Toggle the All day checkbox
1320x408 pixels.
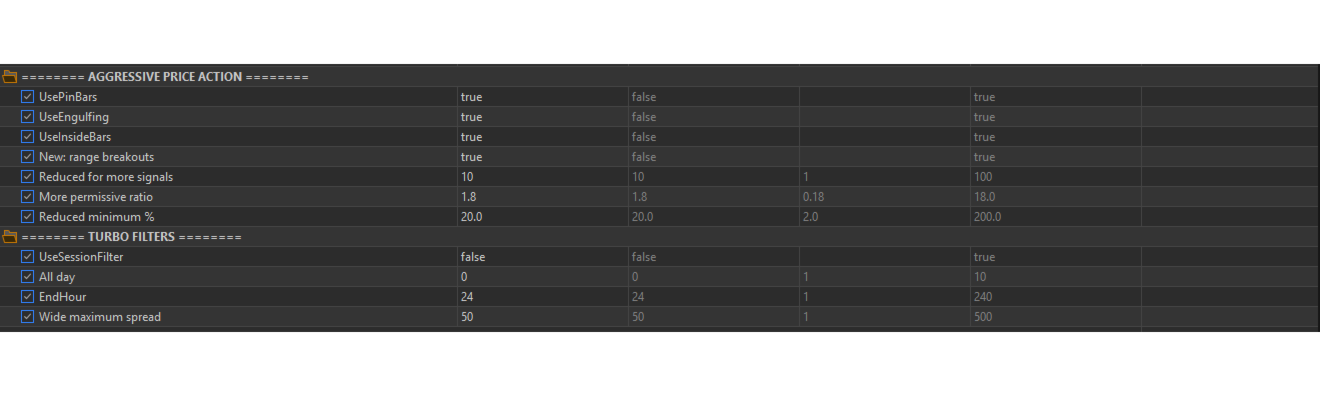pos(27,277)
